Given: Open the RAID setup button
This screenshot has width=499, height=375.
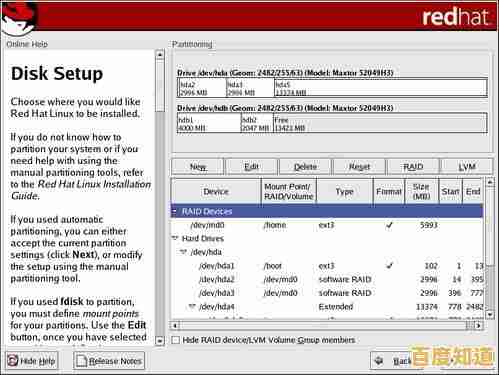Looking at the screenshot, I should 413,167.
